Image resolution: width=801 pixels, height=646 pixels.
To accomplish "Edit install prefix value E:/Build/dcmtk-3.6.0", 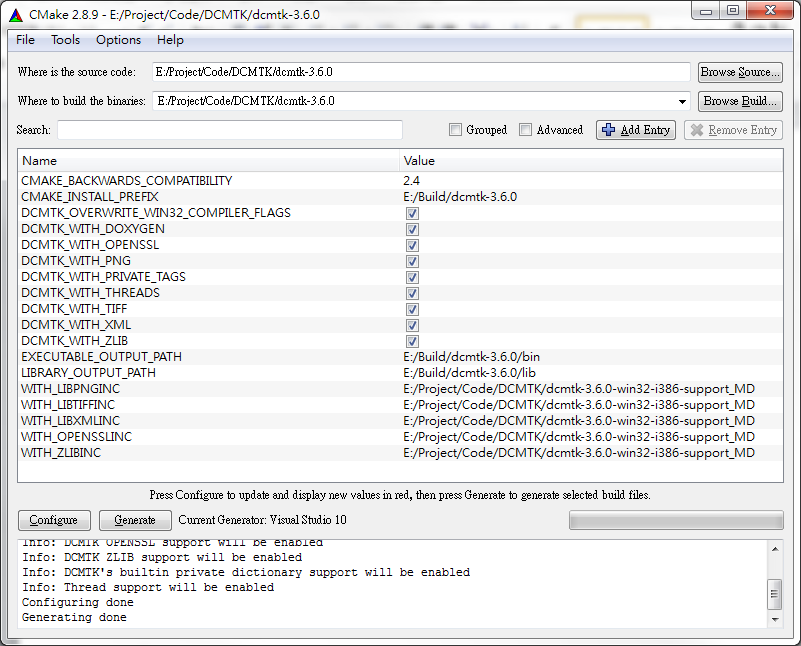I will pos(460,197).
